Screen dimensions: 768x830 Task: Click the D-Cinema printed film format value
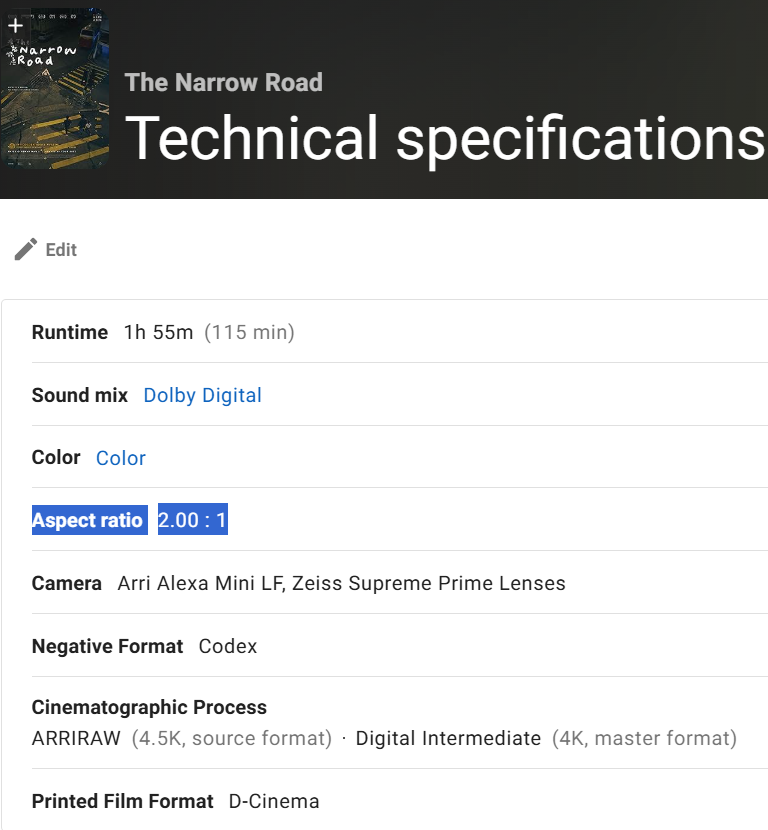pyautogui.click(x=274, y=801)
